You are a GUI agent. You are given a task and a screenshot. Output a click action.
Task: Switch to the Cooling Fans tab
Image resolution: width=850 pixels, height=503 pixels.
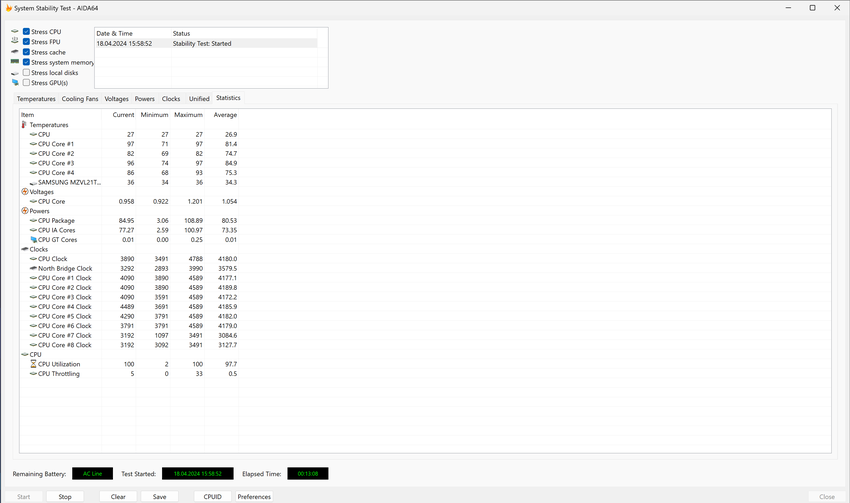click(80, 99)
